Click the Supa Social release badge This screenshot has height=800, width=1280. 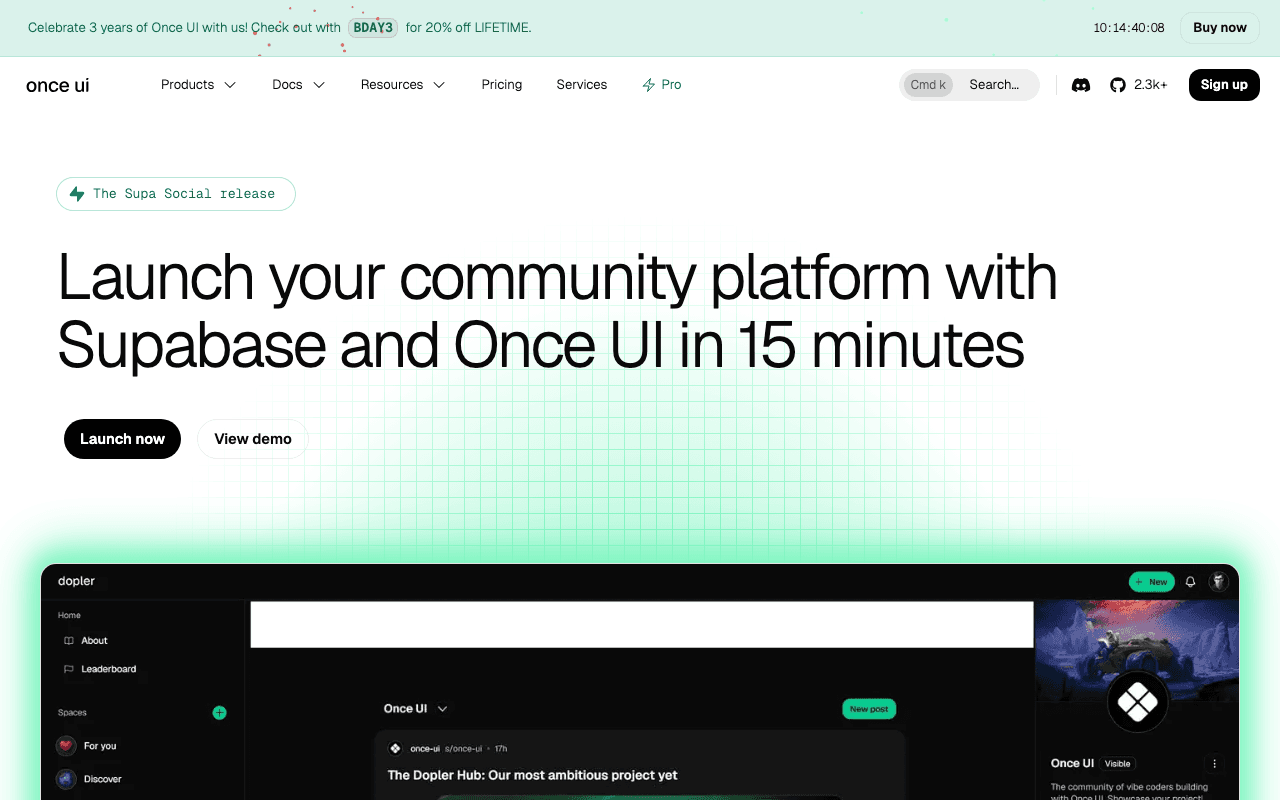176,194
